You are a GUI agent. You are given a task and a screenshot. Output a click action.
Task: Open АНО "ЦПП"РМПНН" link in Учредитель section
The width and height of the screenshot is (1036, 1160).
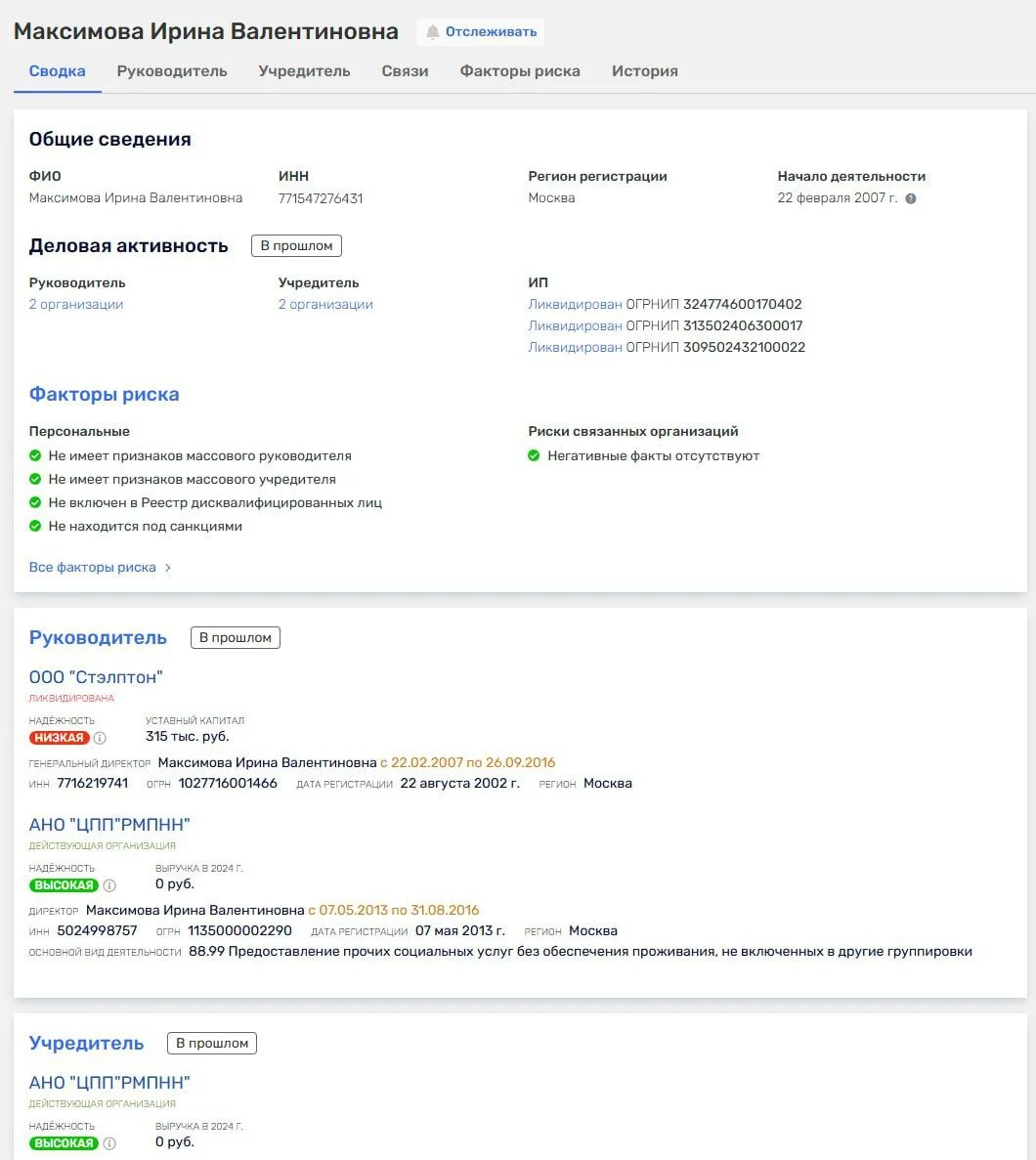pyautogui.click(x=109, y=1083)
